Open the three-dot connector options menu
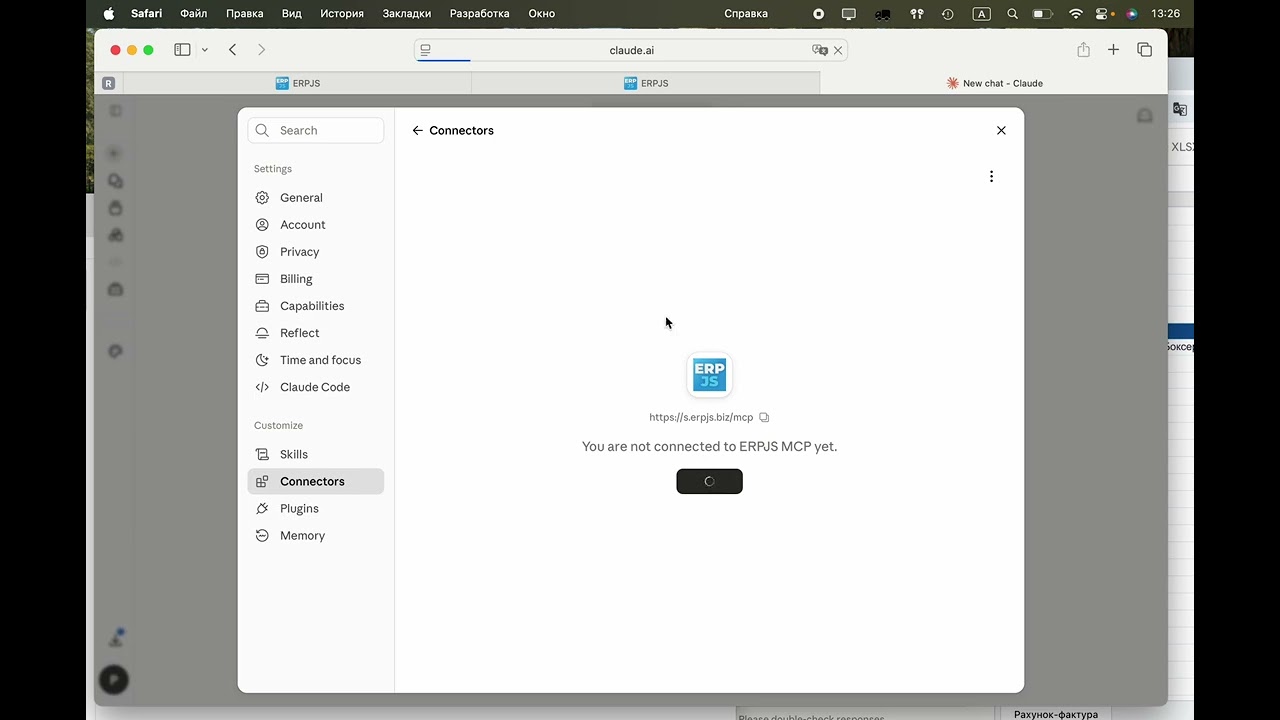Viewport: 1280px width, 720px height. (x=991, y=176)
